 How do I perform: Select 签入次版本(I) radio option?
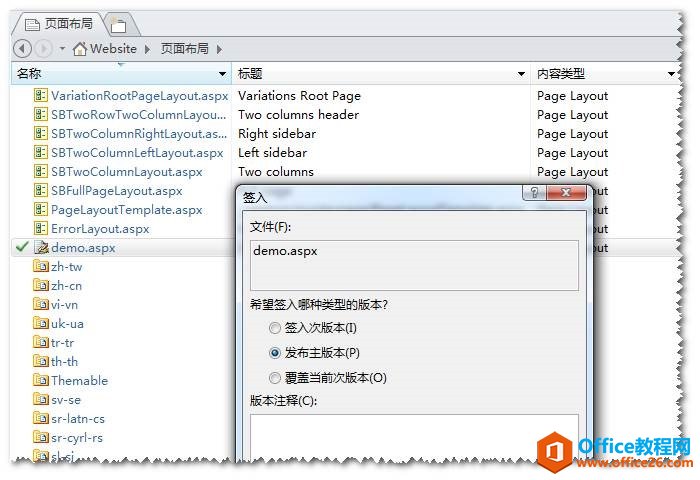click(275, 328)
